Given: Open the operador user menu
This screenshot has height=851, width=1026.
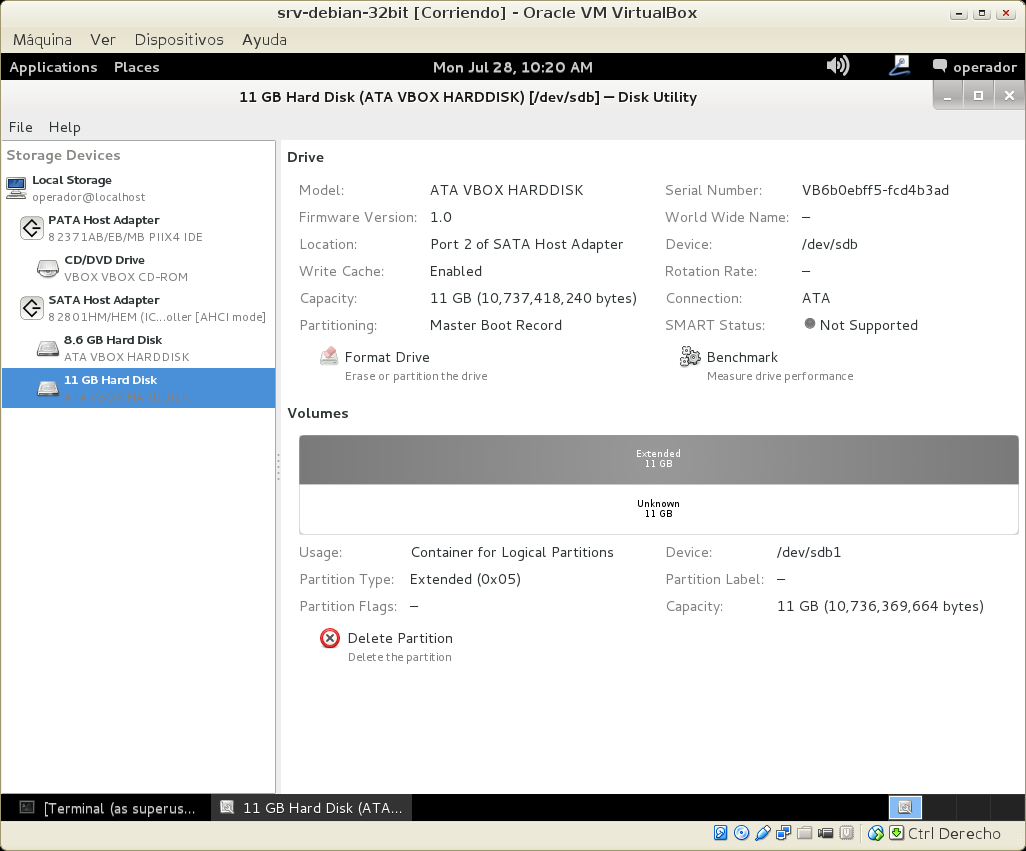Looking at the screenshot, I should click(974, 67).
